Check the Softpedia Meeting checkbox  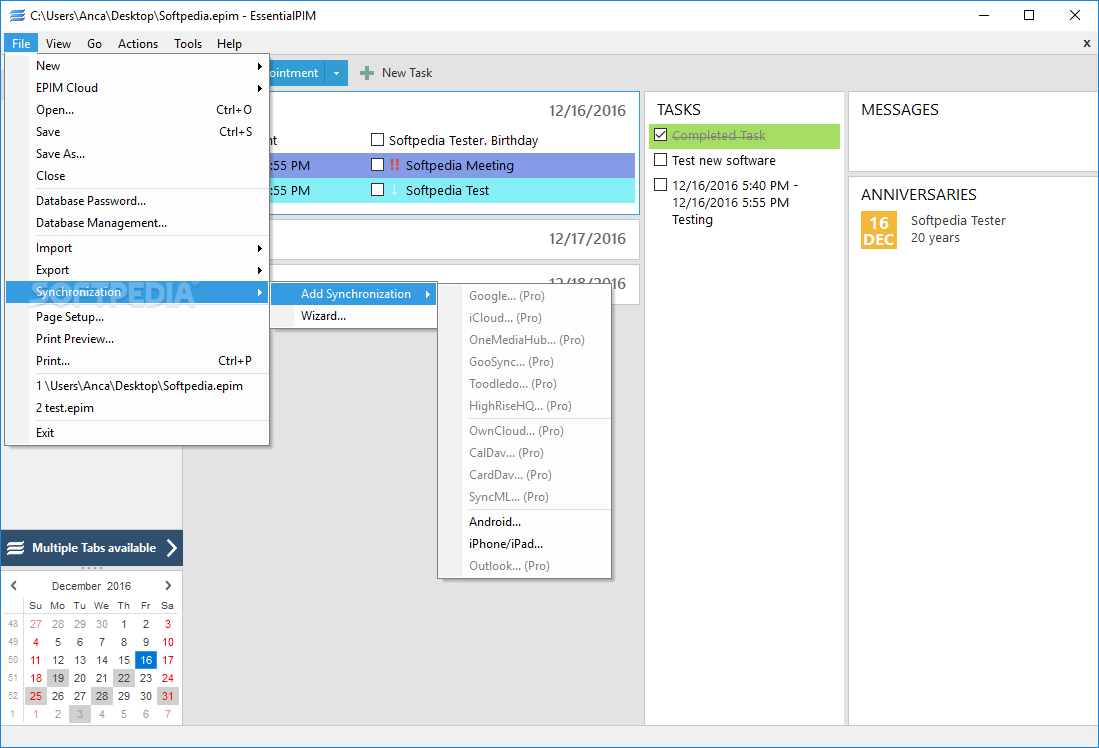(377, 165)
